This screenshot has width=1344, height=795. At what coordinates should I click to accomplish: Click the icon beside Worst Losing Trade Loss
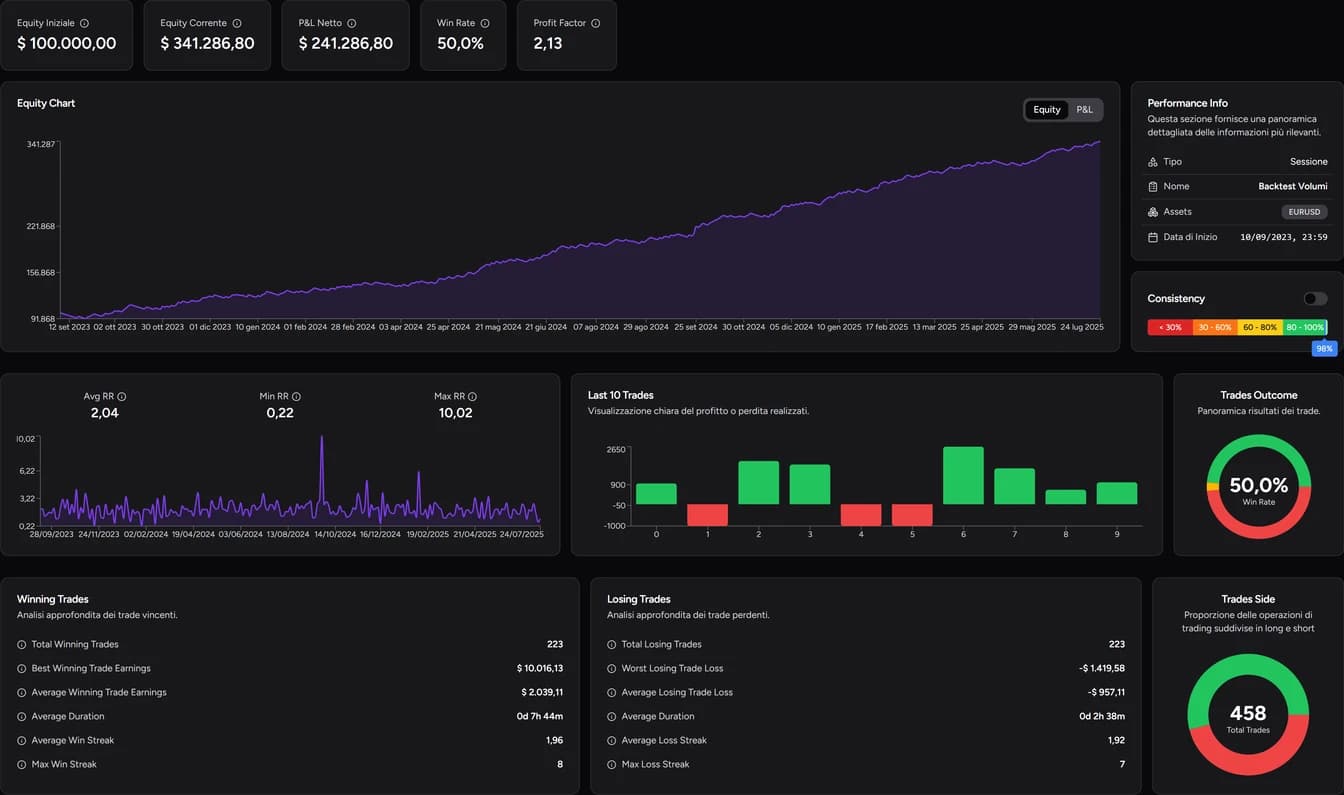click(612, 668)
